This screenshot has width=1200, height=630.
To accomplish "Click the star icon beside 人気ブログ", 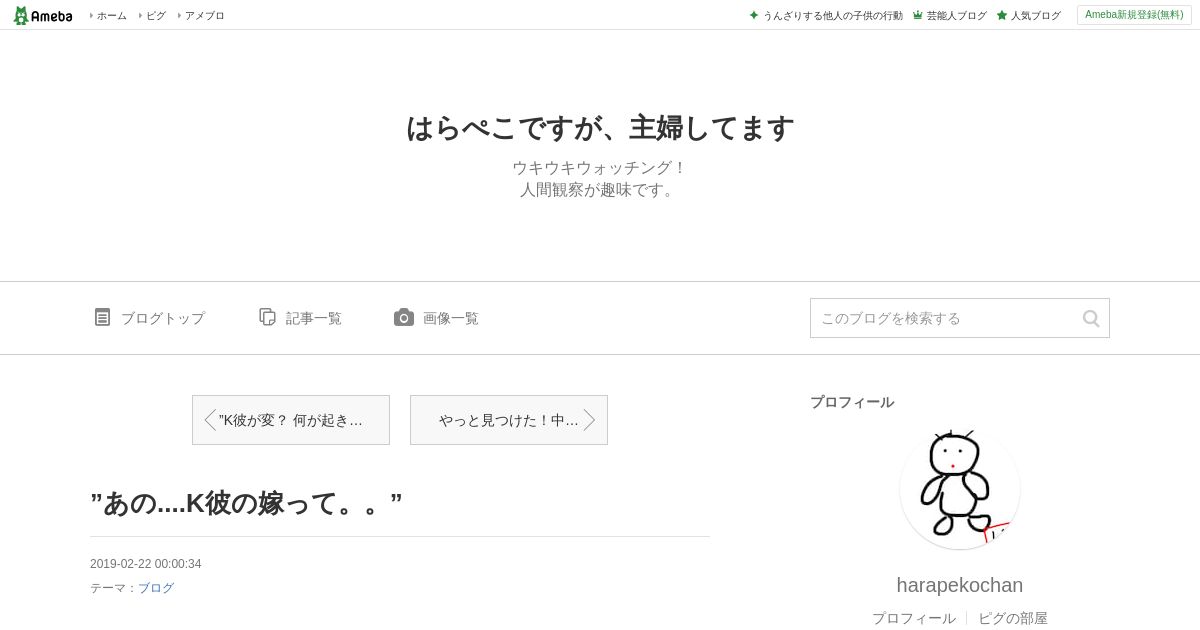I will tap(1002, 15).
